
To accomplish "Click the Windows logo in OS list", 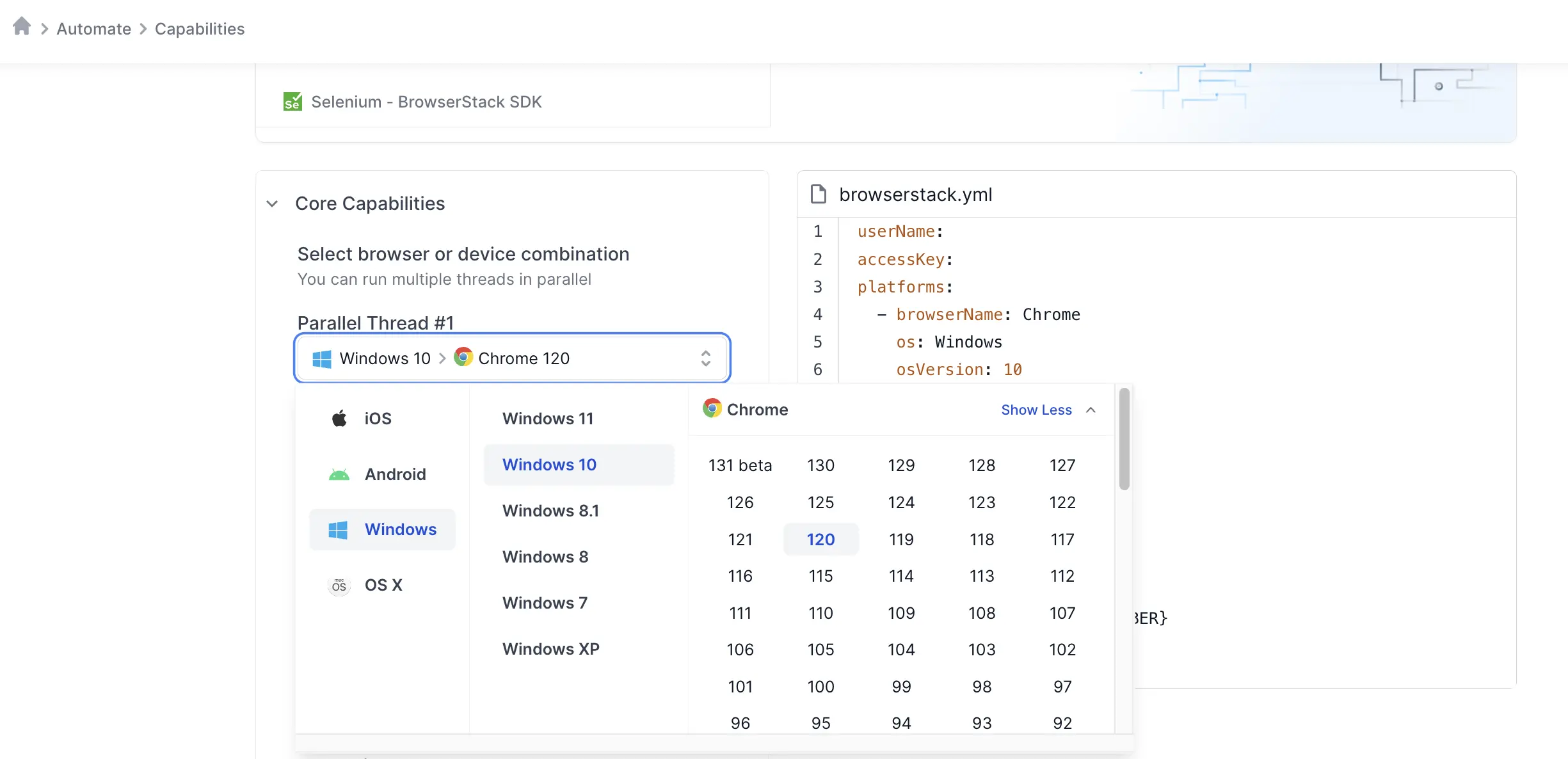I will click(338, 530).
